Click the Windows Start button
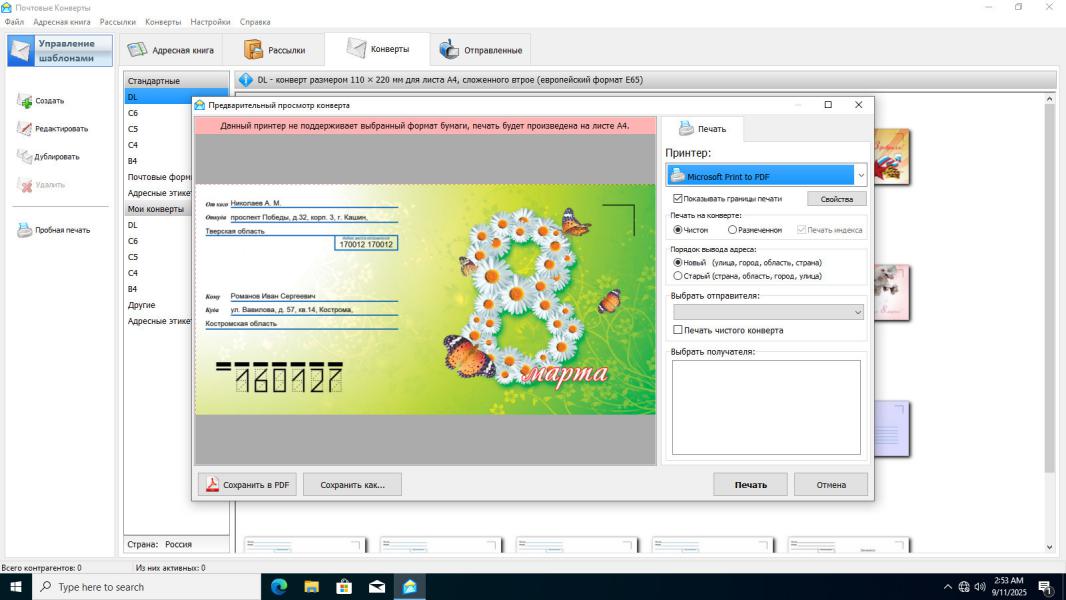 click(16, 586)
